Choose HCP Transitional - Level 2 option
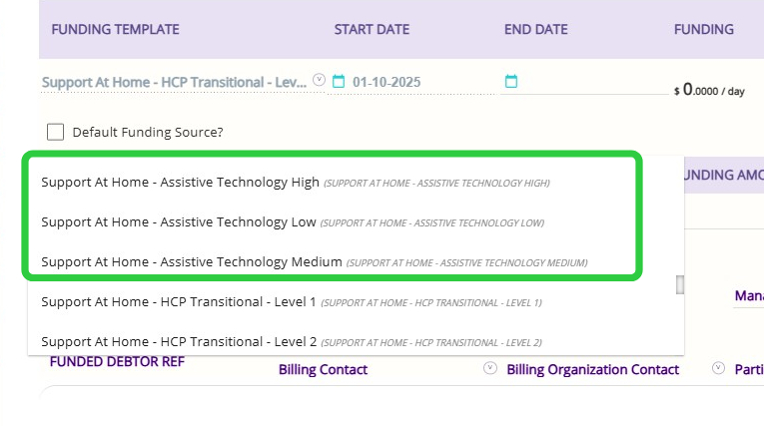This screenshot has width=764, height=426. [178, 341]
